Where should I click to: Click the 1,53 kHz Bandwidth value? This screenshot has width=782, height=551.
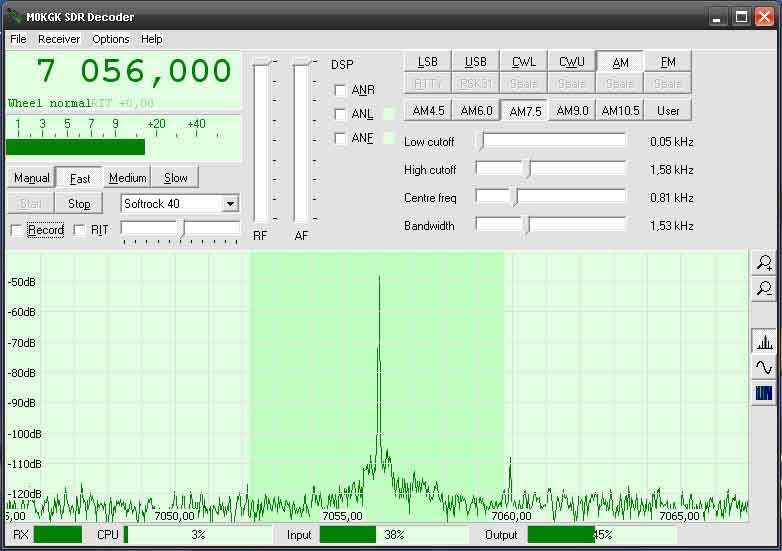(671, 226)
